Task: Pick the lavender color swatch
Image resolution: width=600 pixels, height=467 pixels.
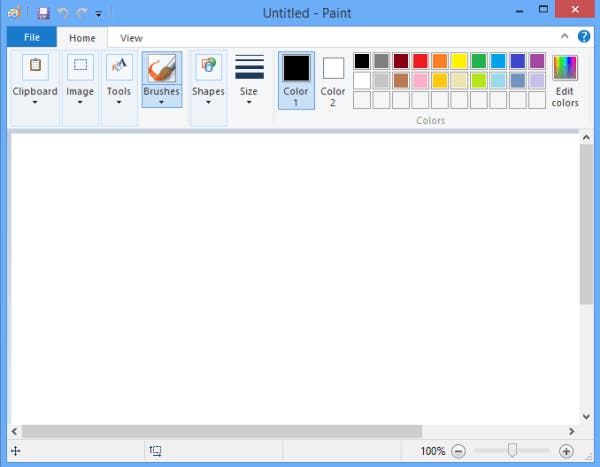Action: (537, 81)
